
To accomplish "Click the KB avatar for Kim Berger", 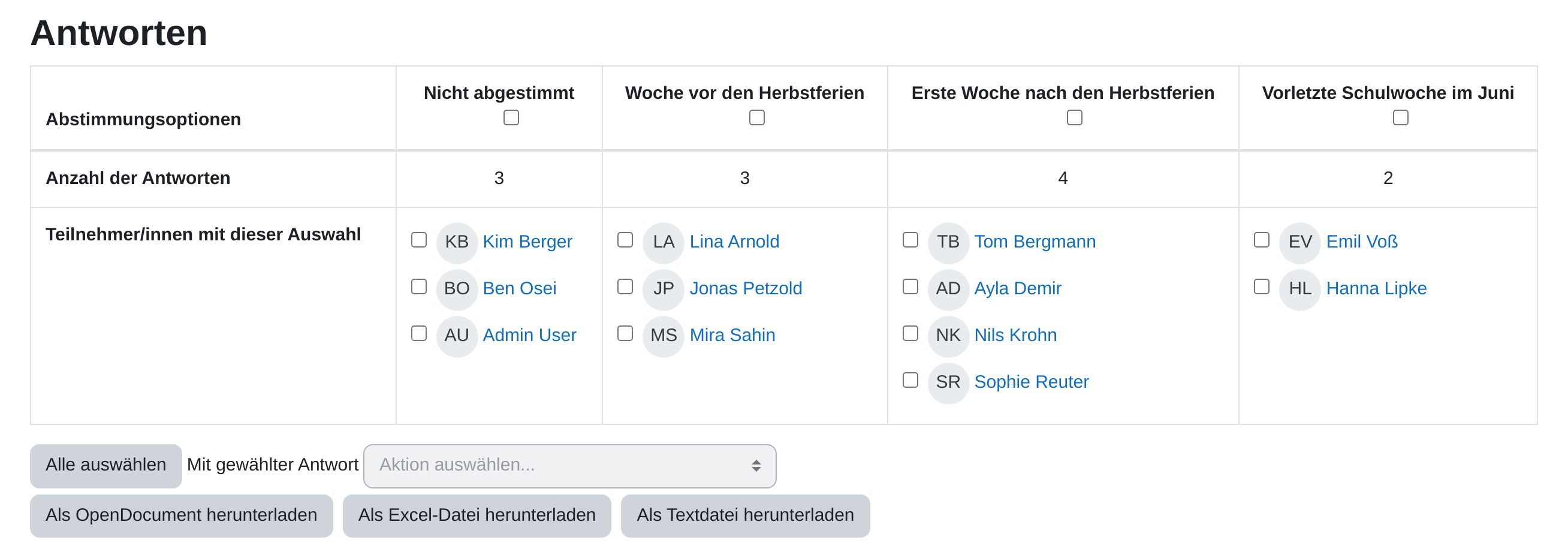I will tap(457, 242).
